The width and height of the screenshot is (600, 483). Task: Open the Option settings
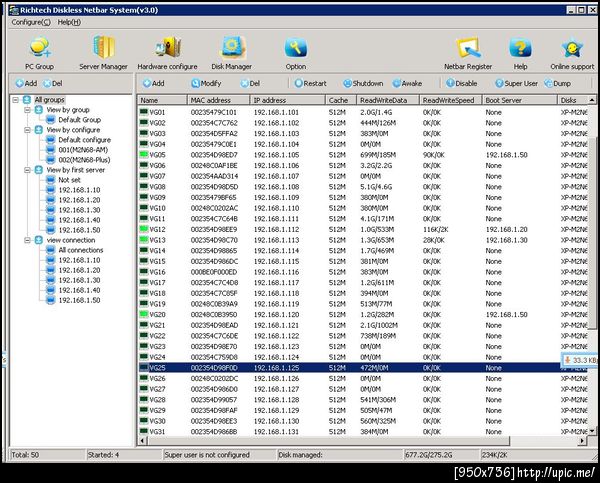pos(296,53)
